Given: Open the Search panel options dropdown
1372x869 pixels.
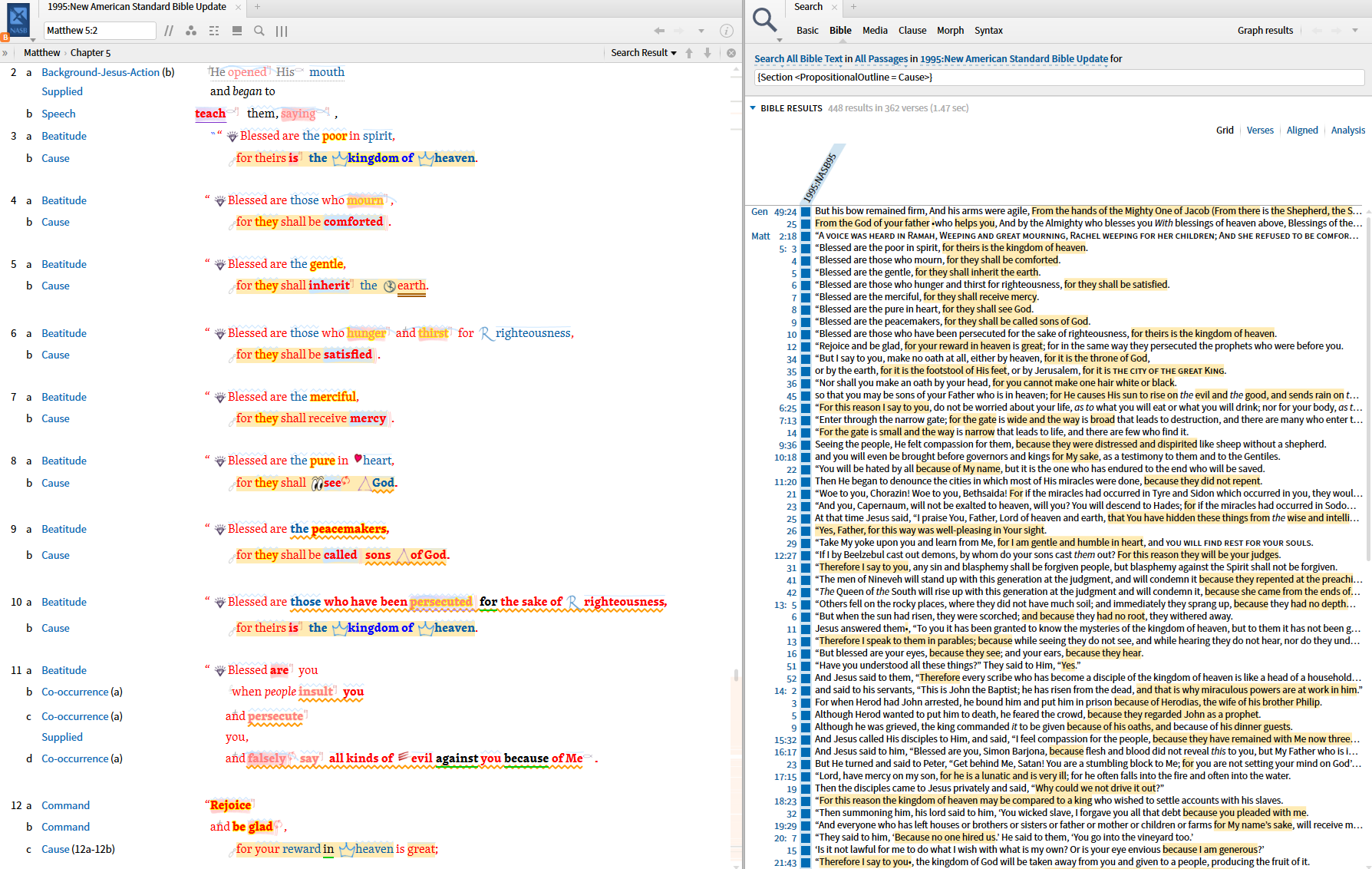Looking at the screenshot, I should click(x=1355, y=31).
